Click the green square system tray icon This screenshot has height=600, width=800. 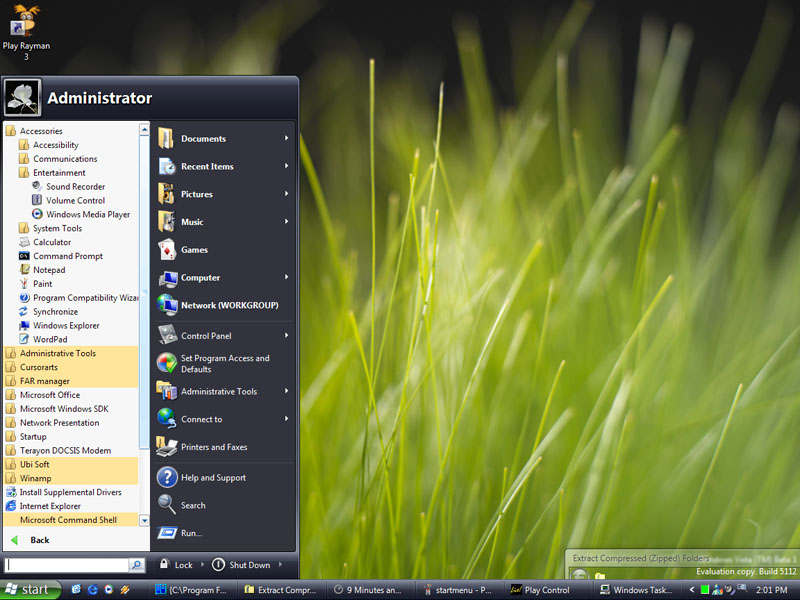tap(705, 590)
